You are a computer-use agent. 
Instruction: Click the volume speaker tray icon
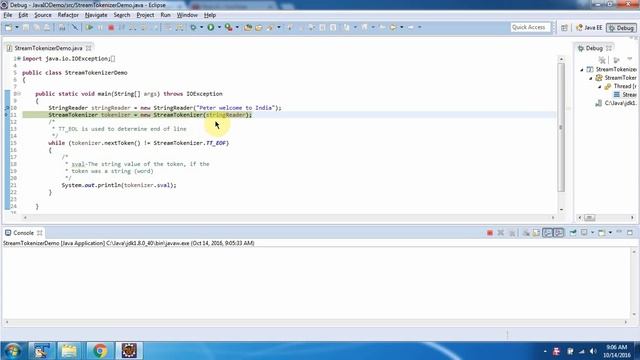click(x=593, y=351)
